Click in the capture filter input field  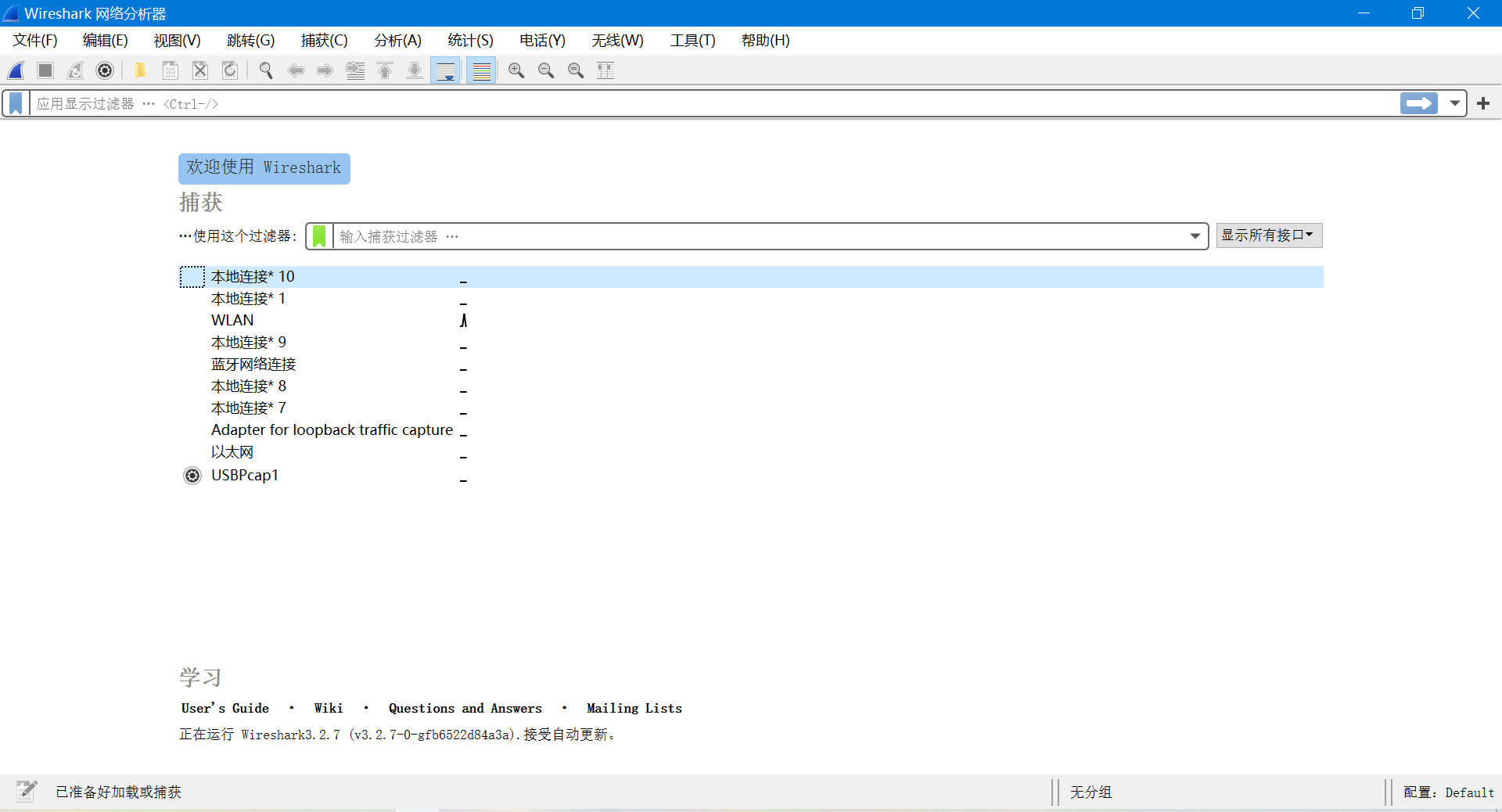[759, 236]
